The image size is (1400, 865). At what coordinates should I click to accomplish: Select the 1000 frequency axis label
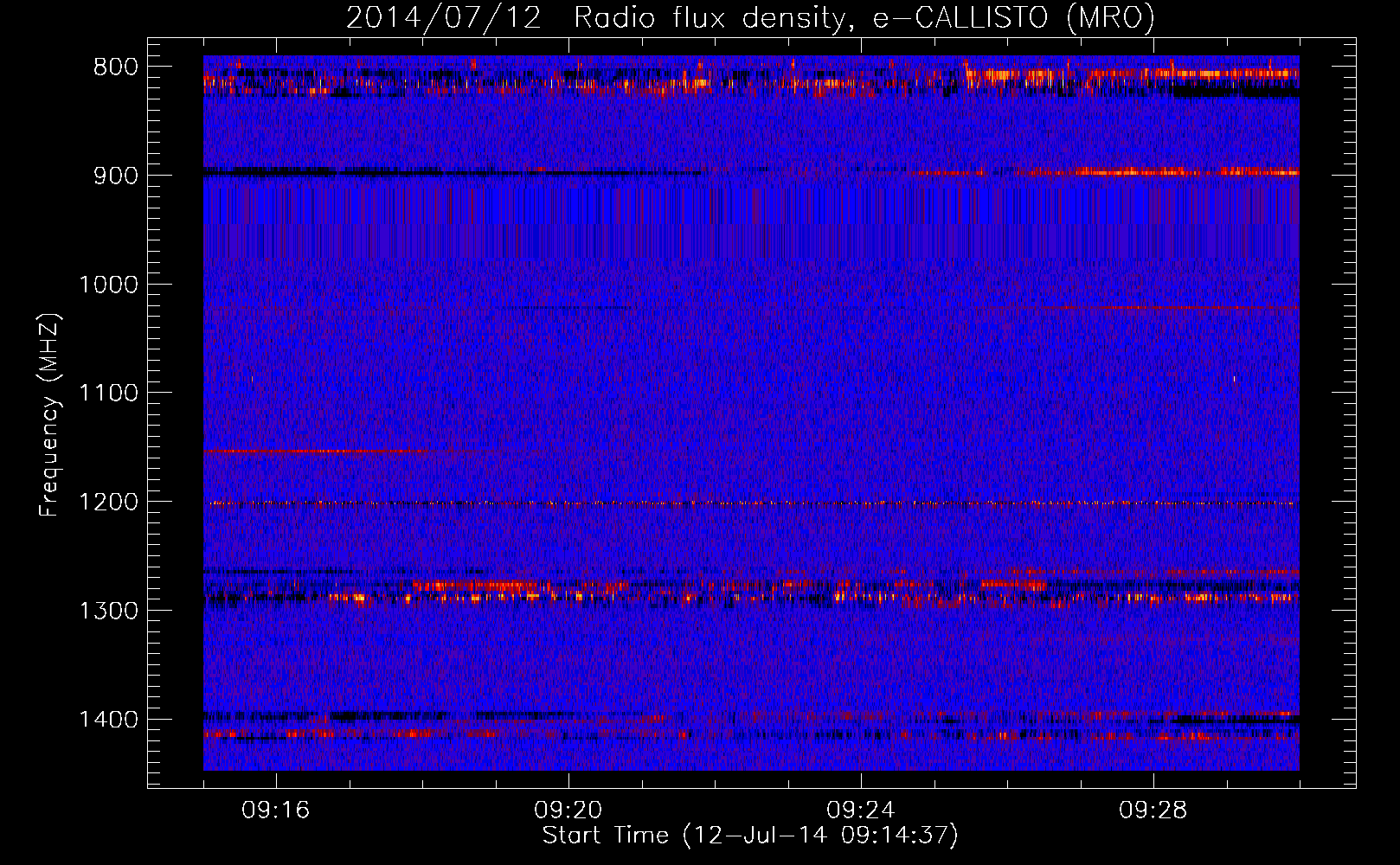pos(108,285)
